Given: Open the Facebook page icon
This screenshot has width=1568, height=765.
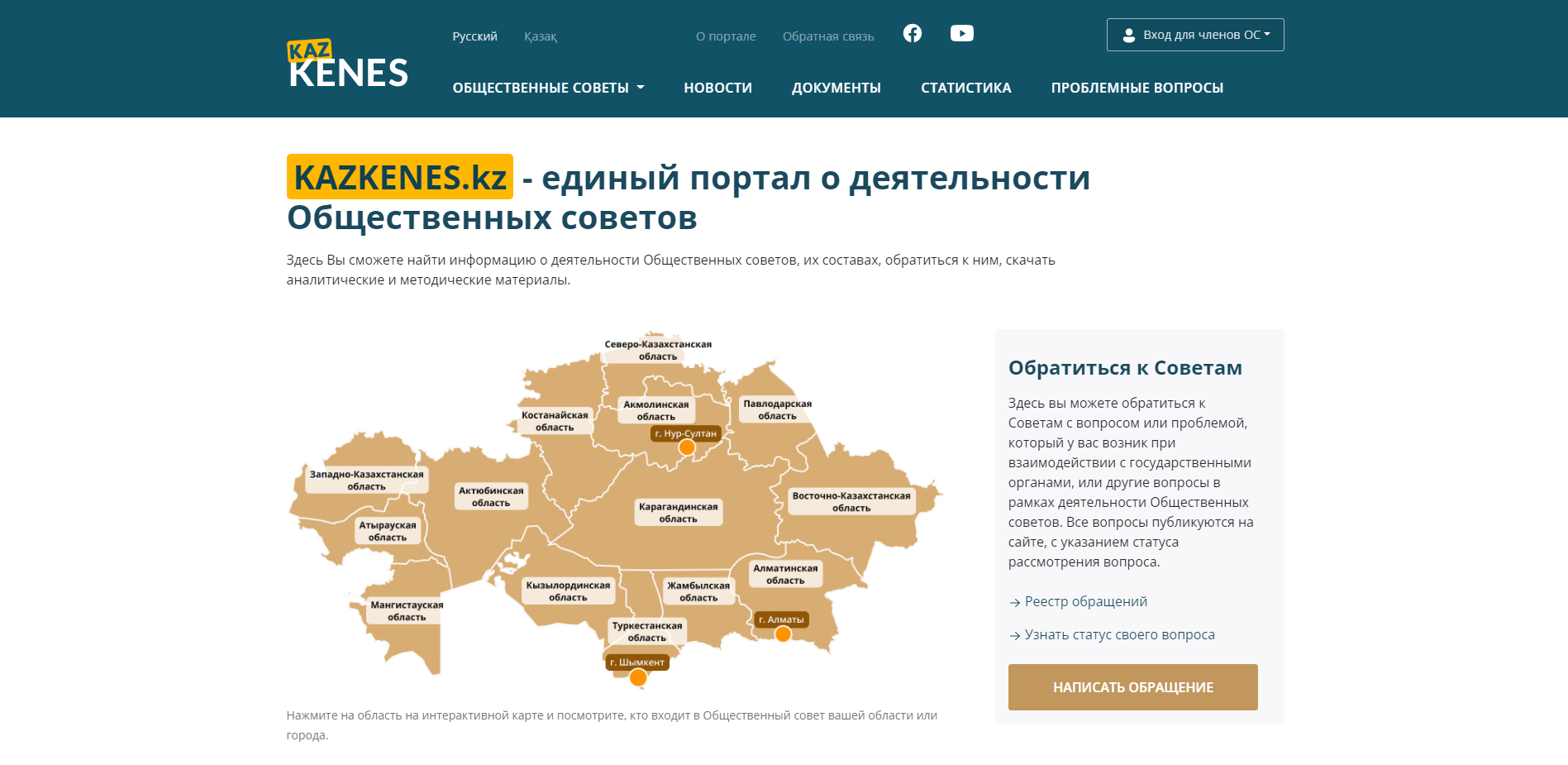Looking at the screenshot, I should (x=912, y=33).
